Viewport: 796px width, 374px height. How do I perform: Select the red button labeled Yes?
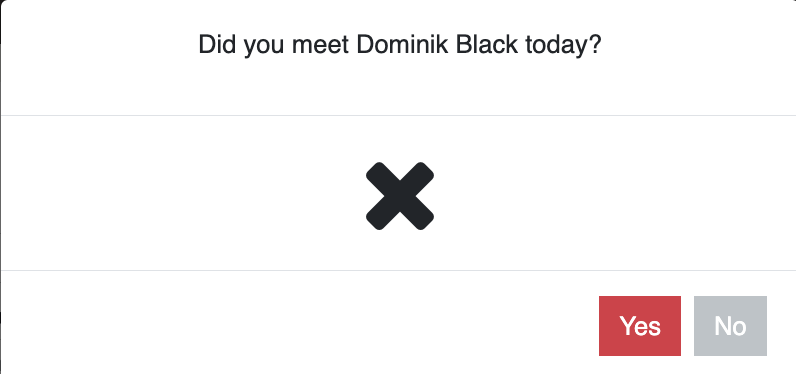click(x=640, y=326)
